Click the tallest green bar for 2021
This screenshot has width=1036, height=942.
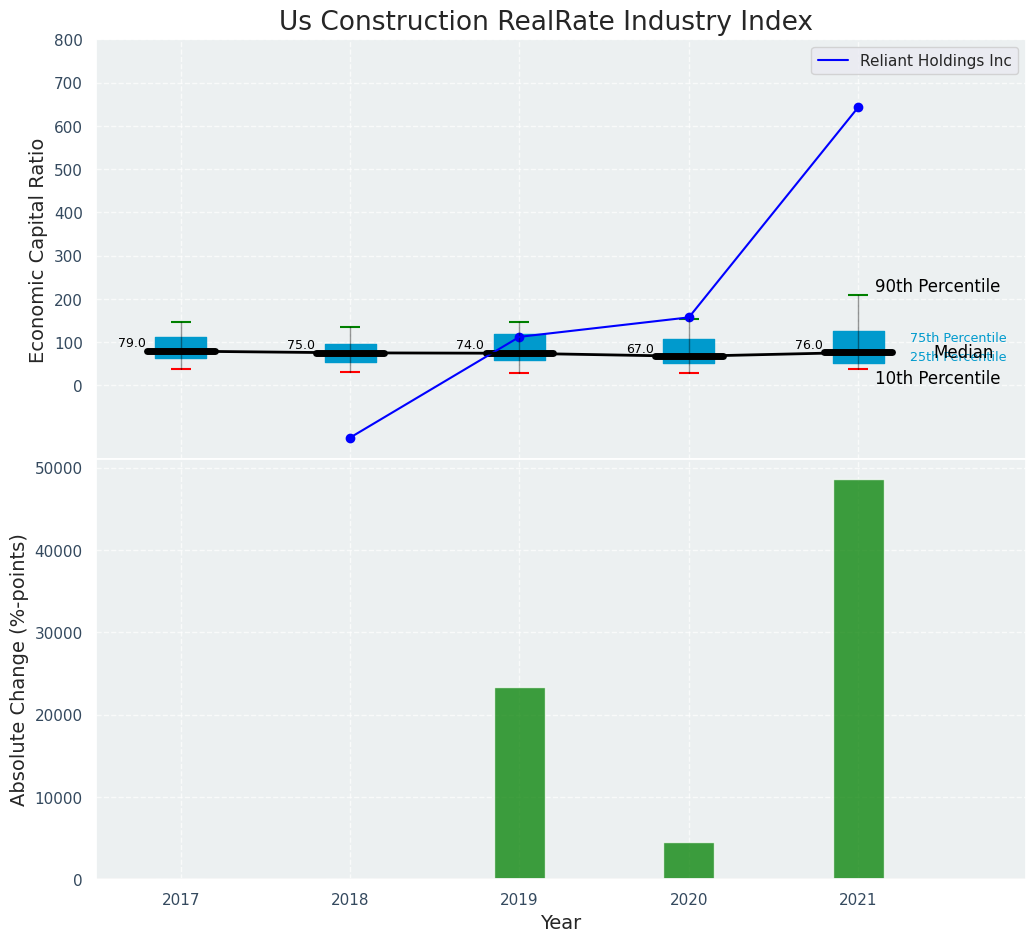pos(858,679)
